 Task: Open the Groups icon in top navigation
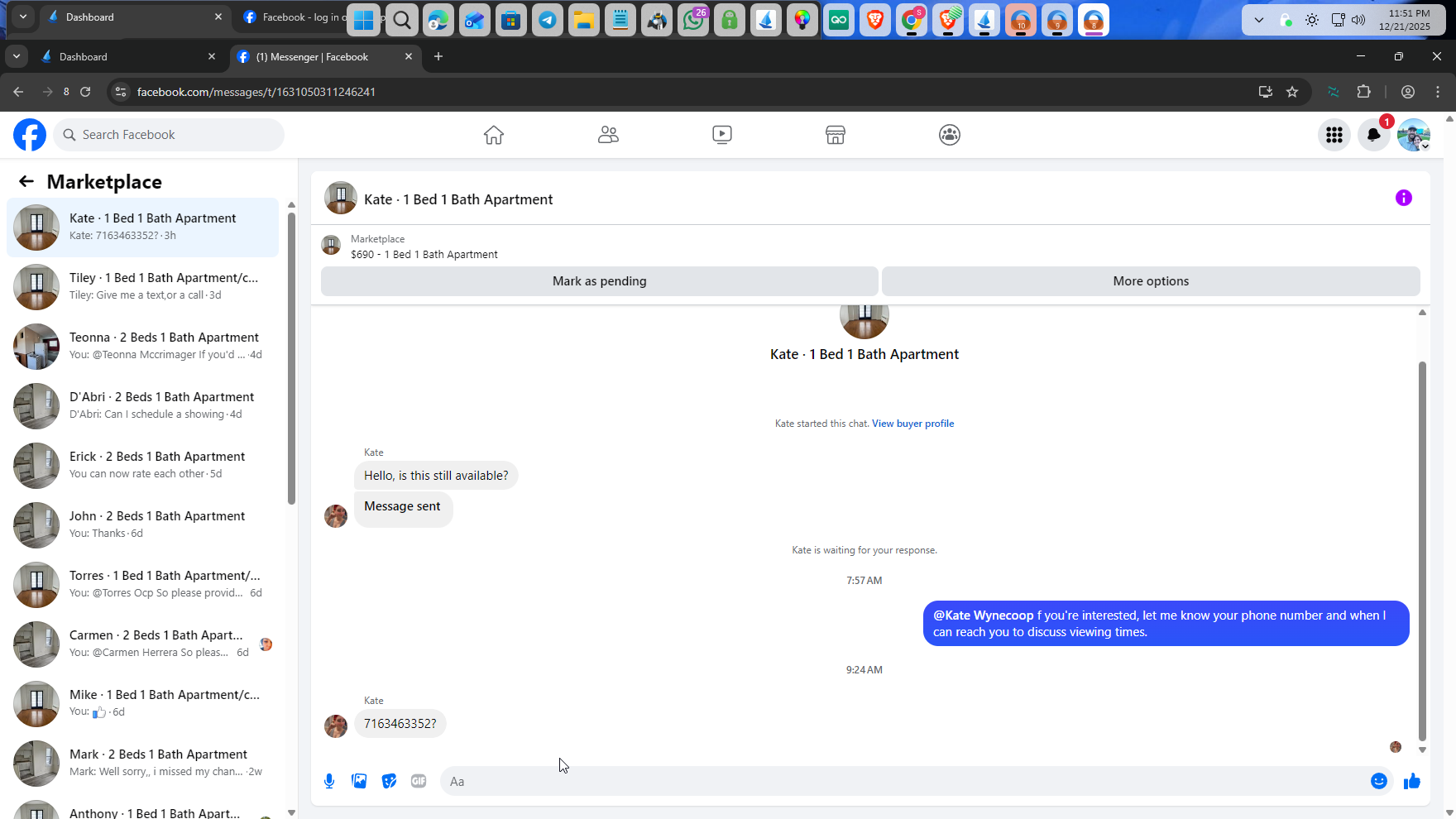[950, 135]
